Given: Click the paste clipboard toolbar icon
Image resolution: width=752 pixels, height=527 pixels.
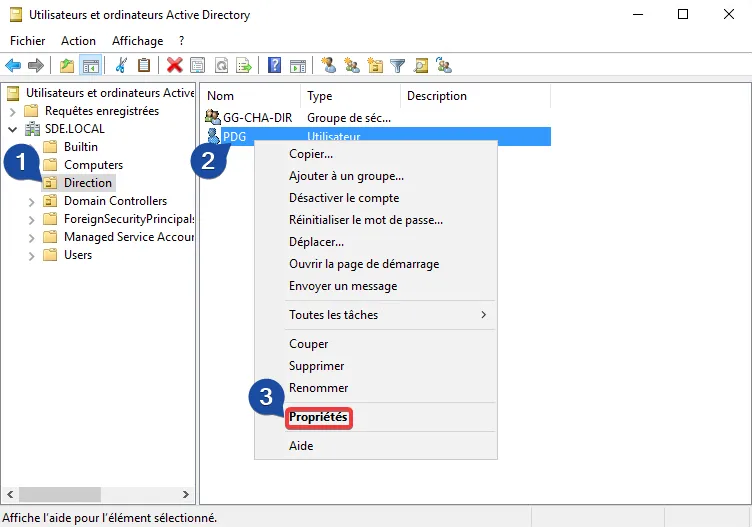Looking at the screenshot, I should [144, 66].
